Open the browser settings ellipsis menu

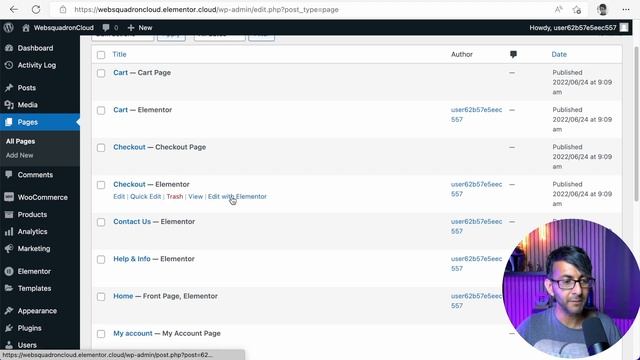[x=626, y=9]
